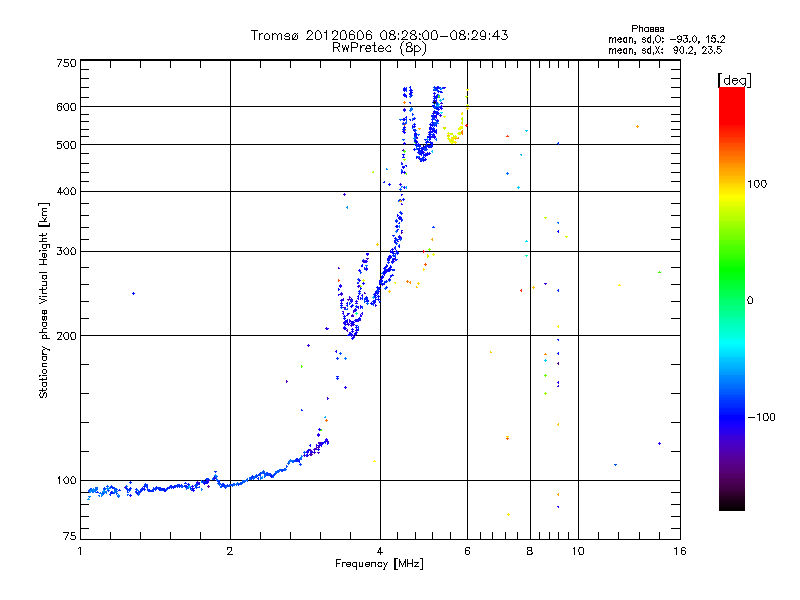Image resolution: width=800 pixels, height=600 pixels.
Task: Click the black bottom of the phase colorbar
Action: [x=732, y=503]
